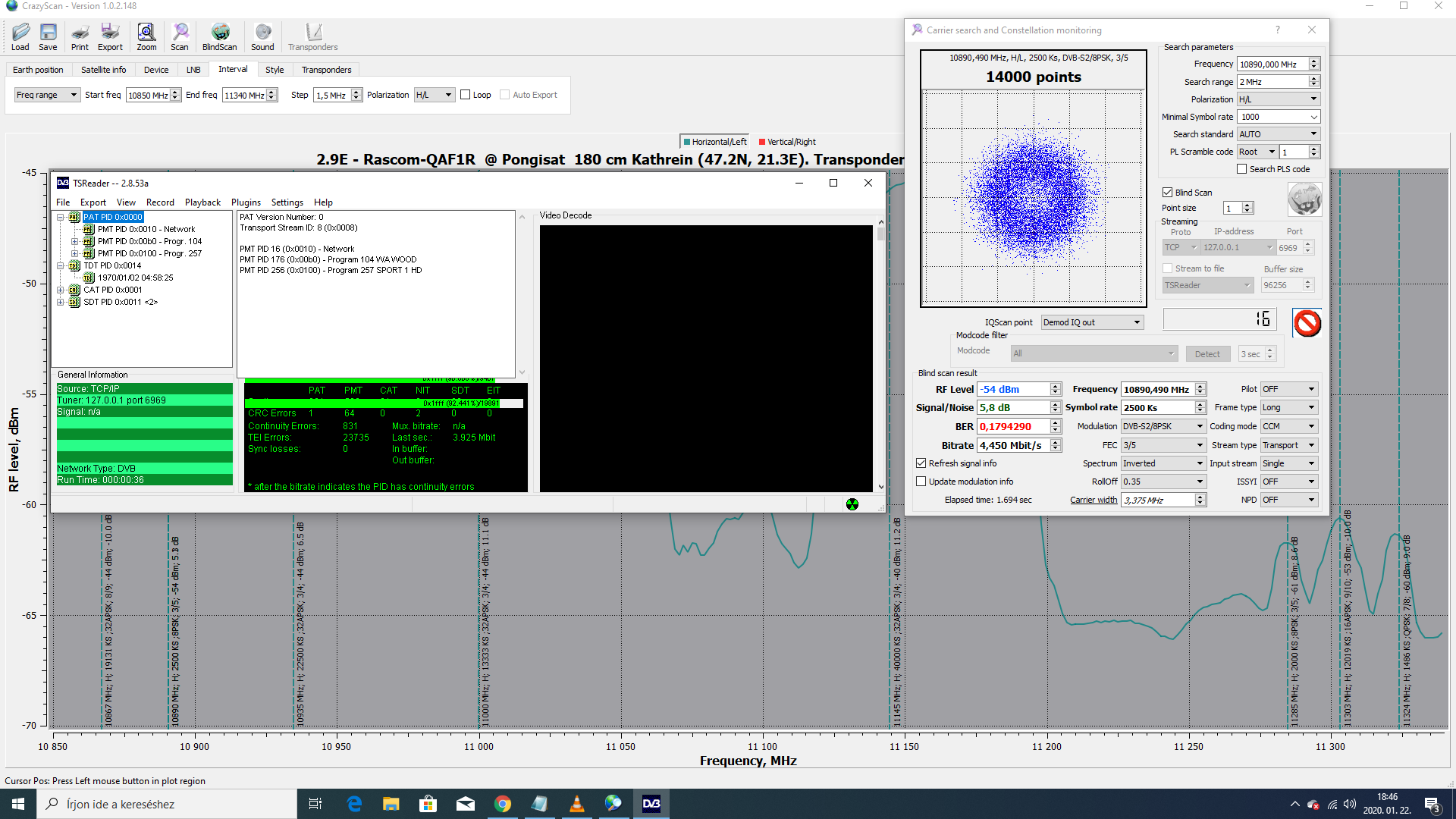Open the Modulation DVB-S2/8PSK dropdown
This screenshot has height=819, width=1456.
tap(1163, 426)
